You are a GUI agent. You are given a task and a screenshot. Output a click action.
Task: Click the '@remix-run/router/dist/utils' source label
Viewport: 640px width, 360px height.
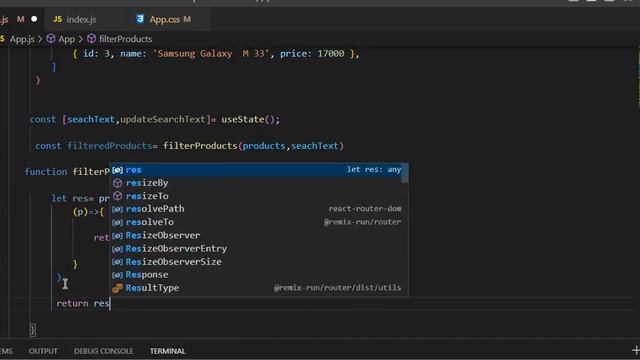(x=338, y=288)
